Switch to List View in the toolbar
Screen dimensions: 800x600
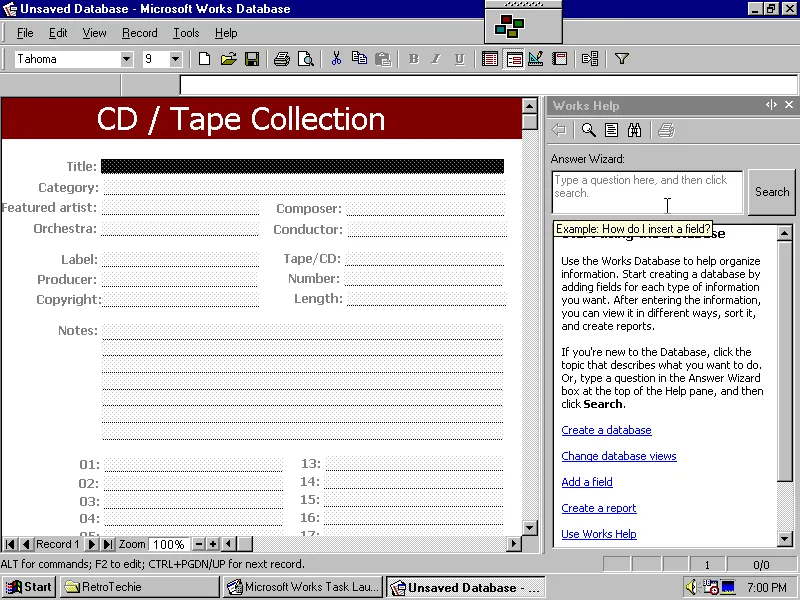pos(489,59)
